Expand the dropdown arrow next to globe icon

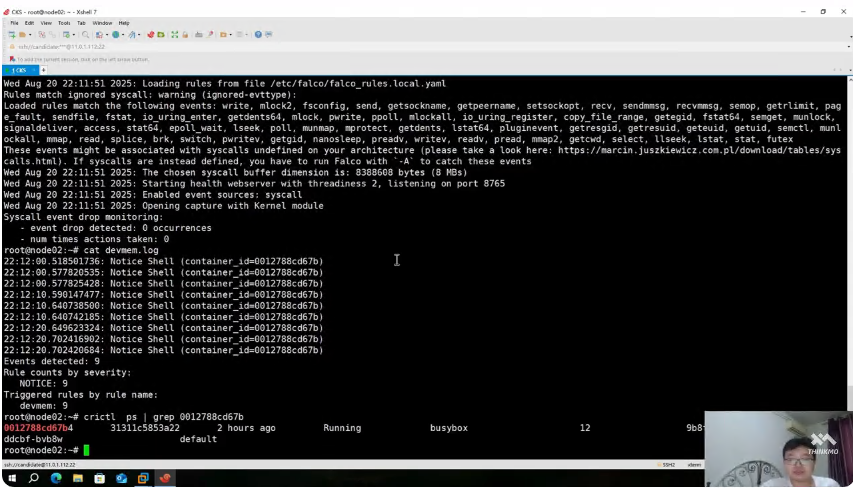pyautogui.click(x=124, y=34)
